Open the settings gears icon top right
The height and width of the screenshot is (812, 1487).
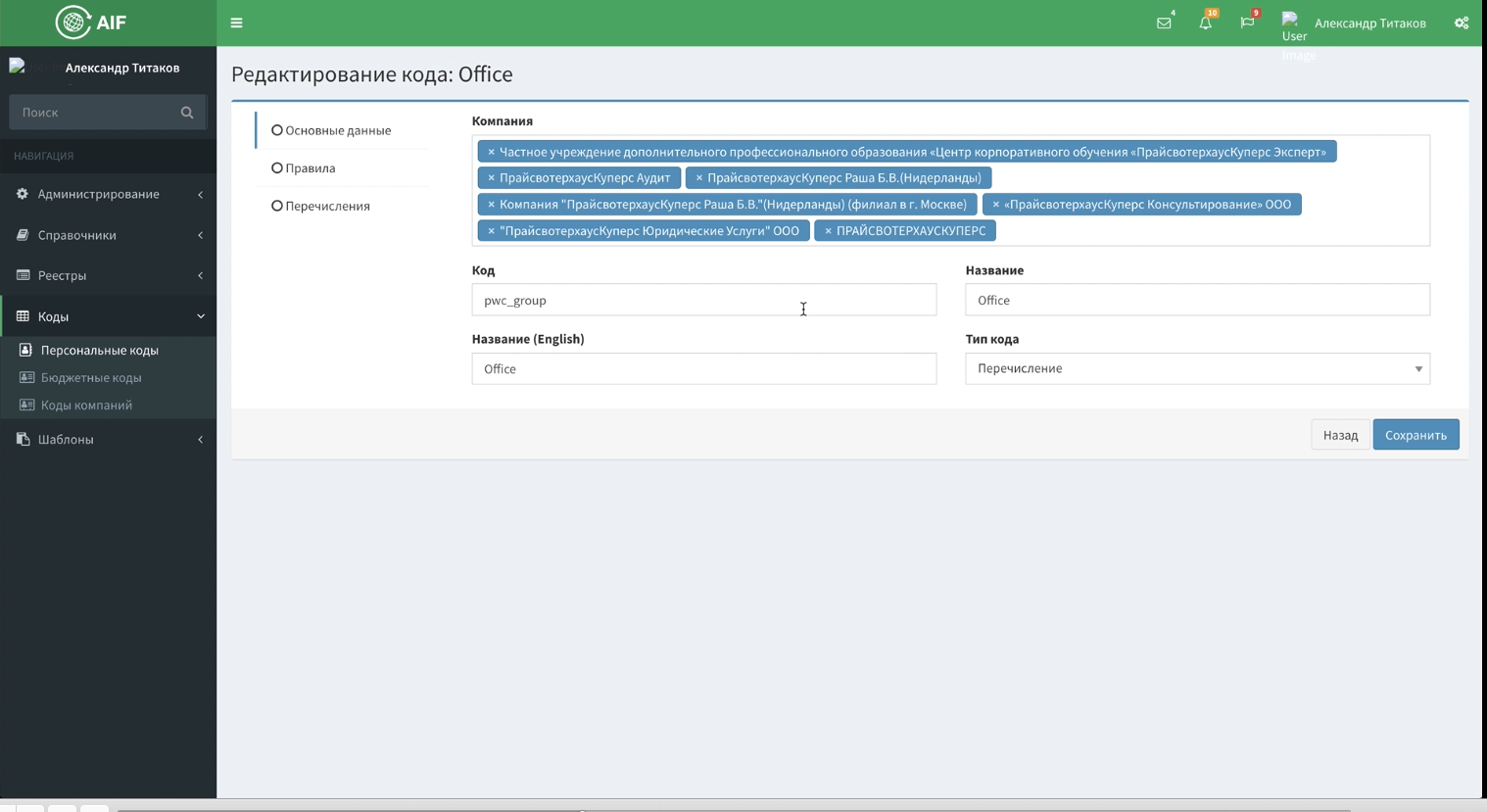(x=1462, y=23)
